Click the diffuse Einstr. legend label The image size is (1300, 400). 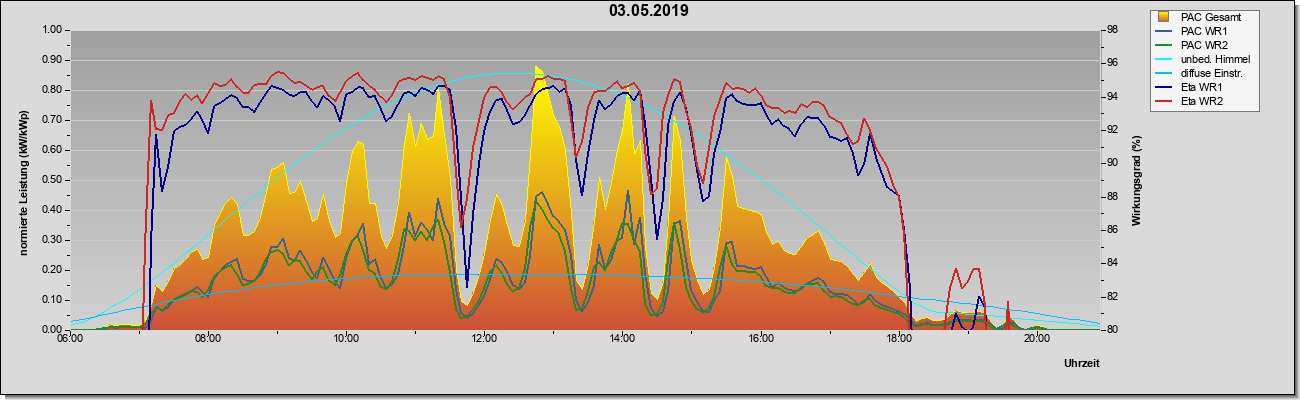click(1213, 73)
